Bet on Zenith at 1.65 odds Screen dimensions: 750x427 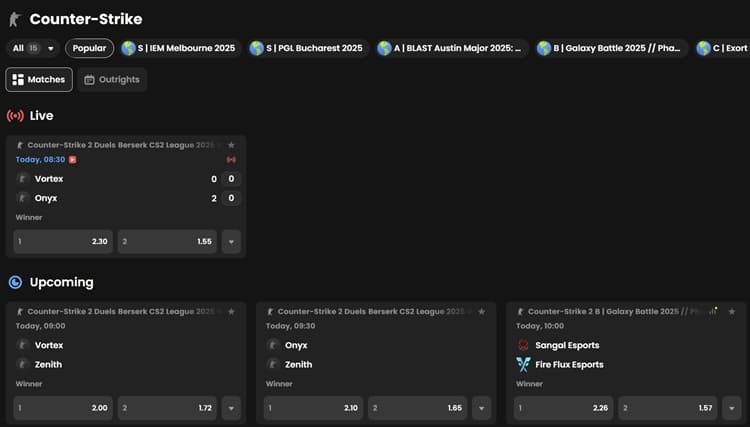[x=418, y=408]
